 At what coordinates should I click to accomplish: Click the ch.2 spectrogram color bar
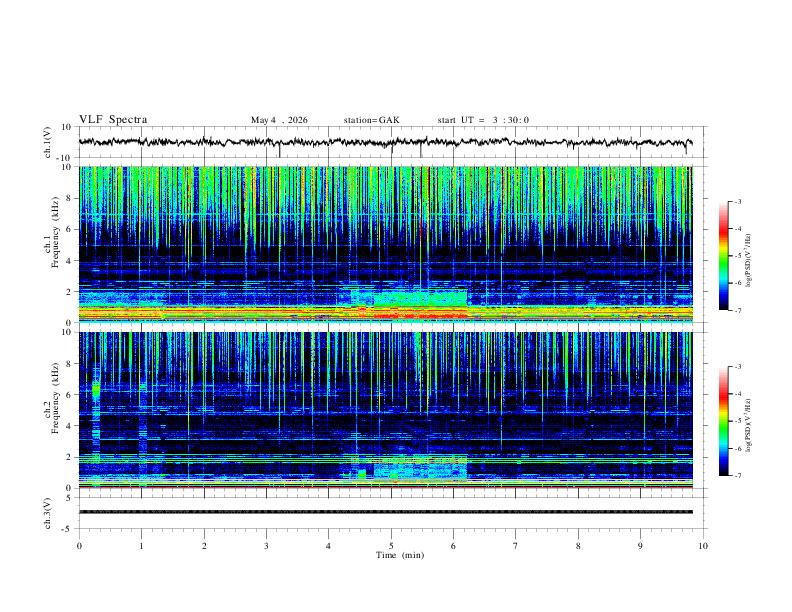pos(723,421)
